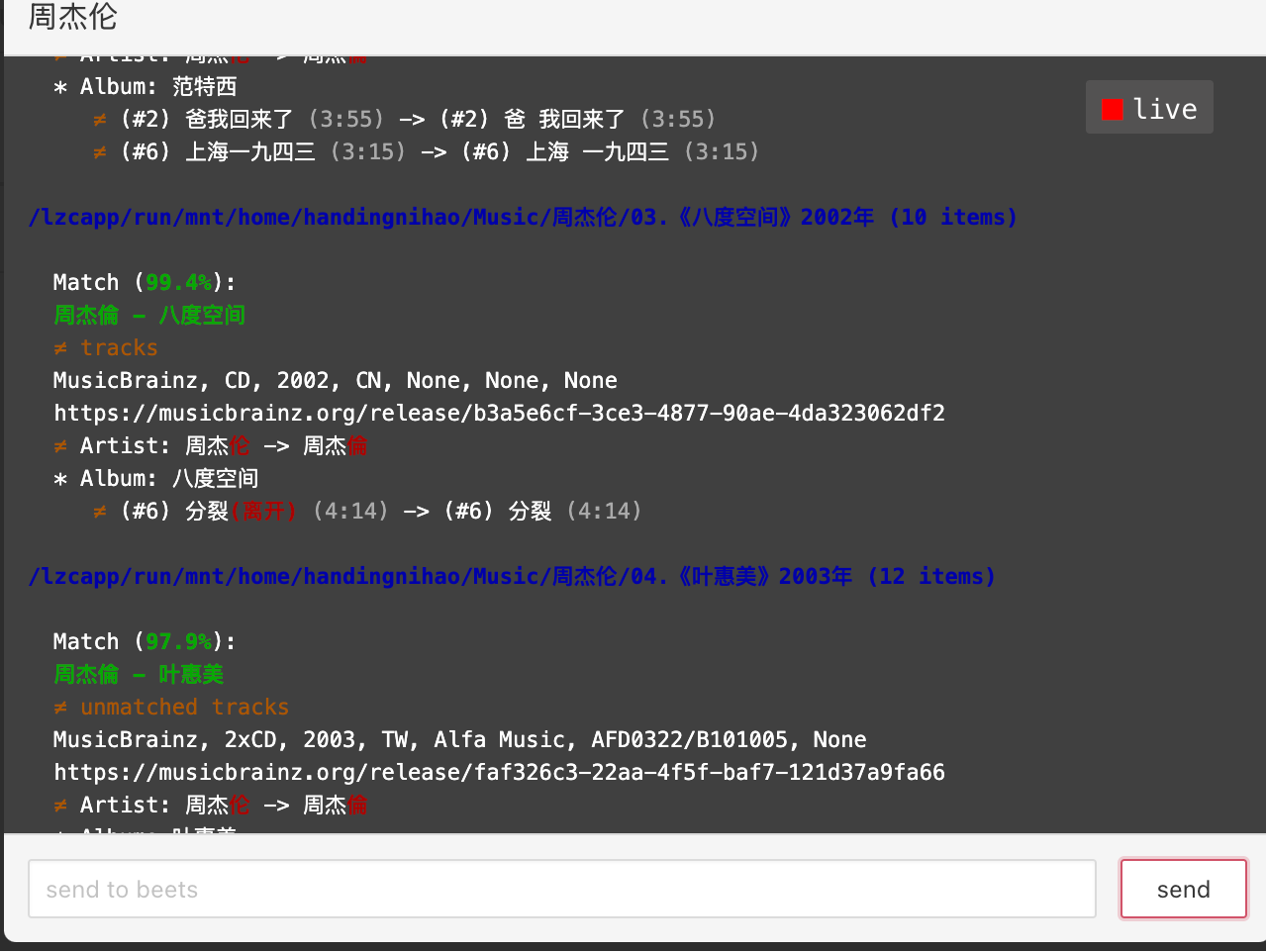Select the 03.《八度空间》2002年 folder path line

pyautogui.click(x=523, y=217)
